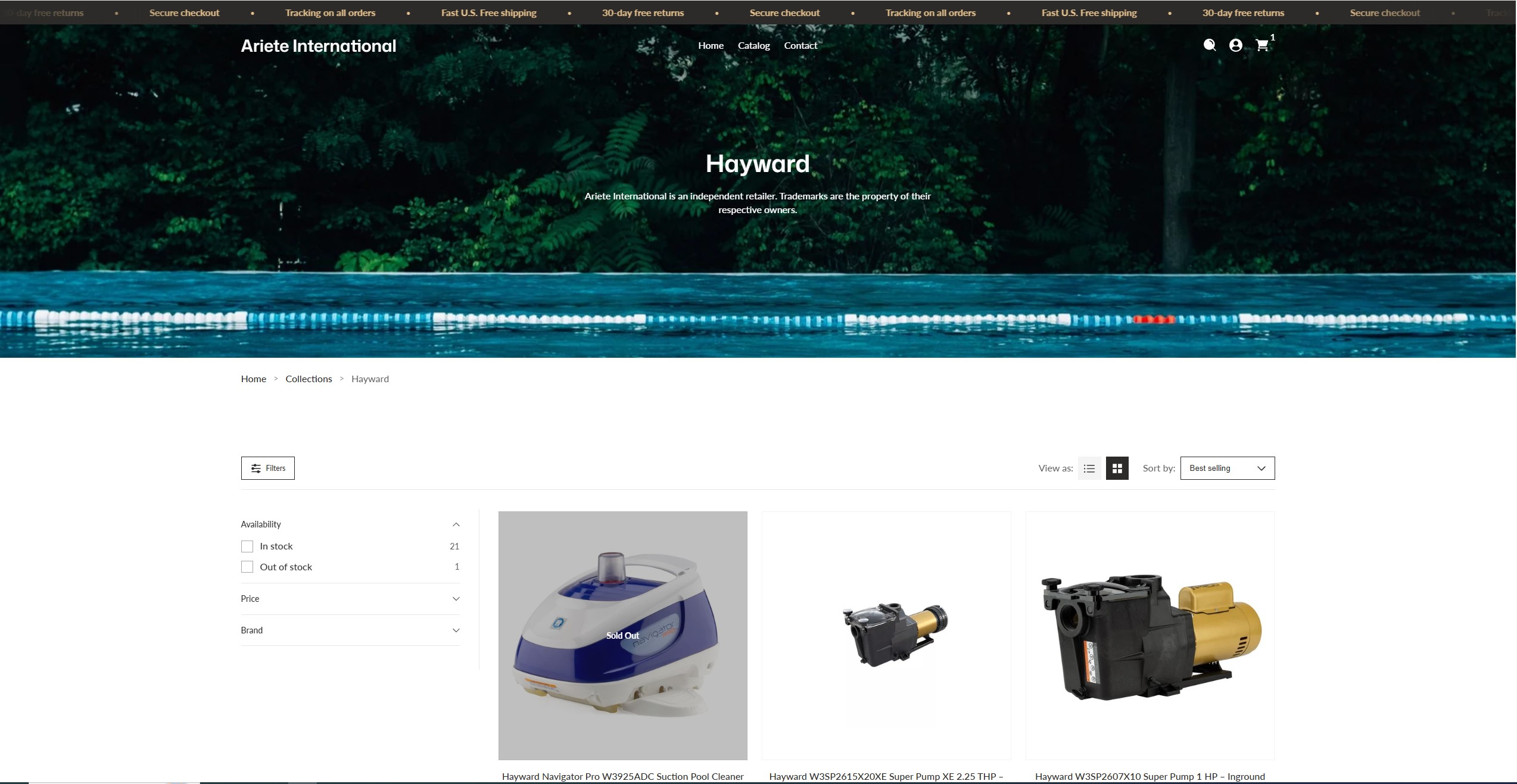Open the Contact page
Screen dimensions: 1517x784
tap(800, 45)
